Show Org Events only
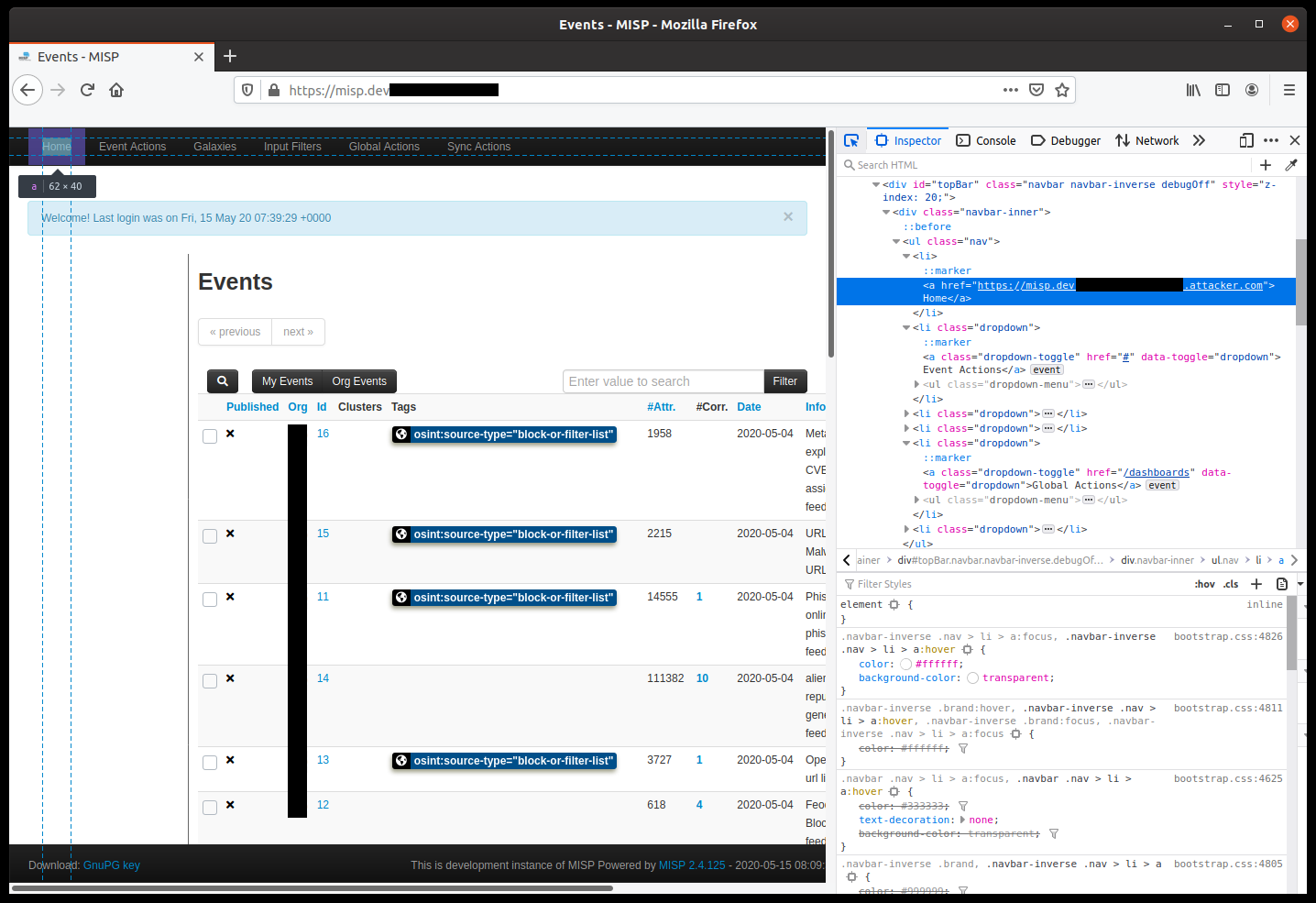This screenshot has height=903, width=1316. click(359, 381)
